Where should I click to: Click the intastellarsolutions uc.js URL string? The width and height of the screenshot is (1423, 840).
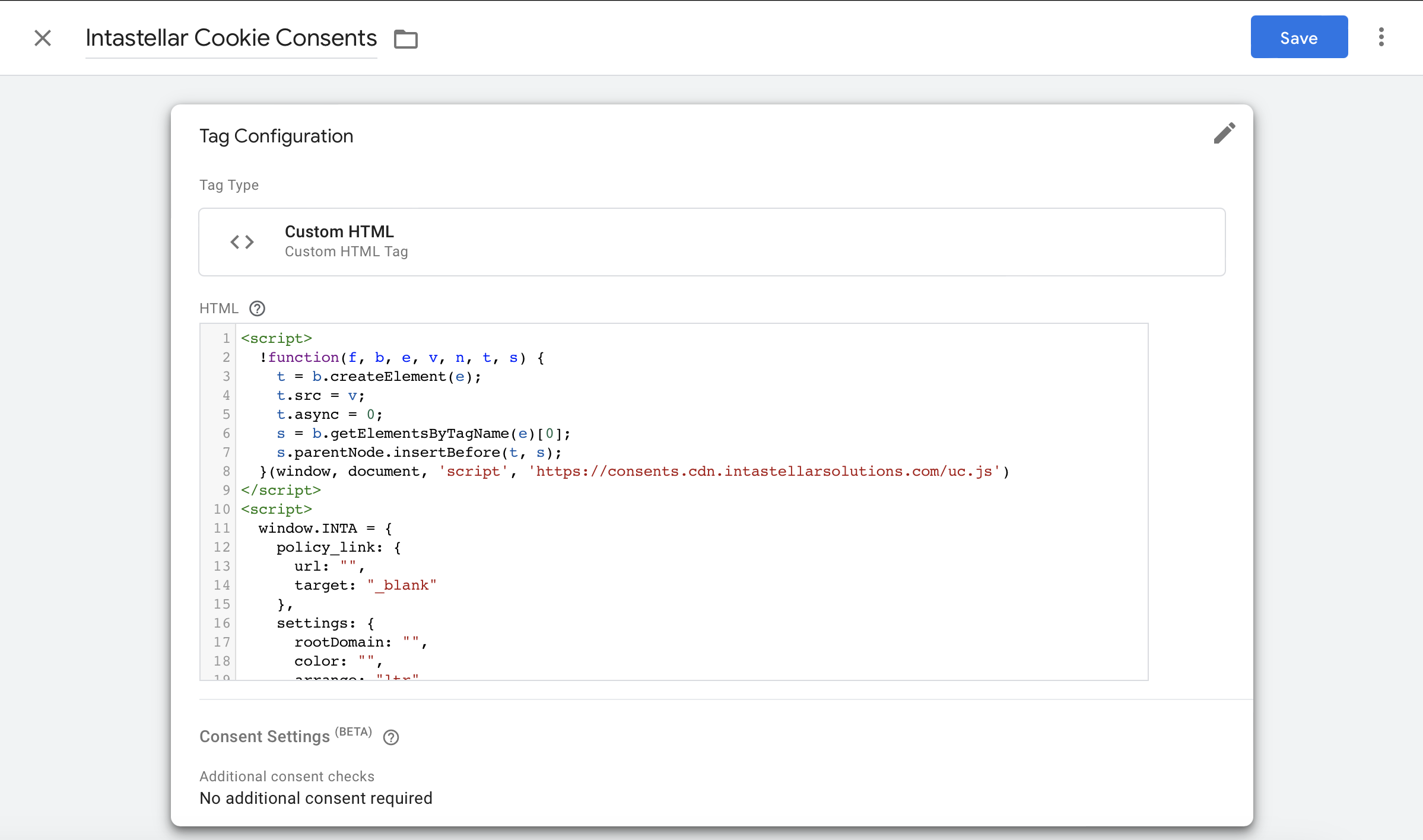[x=764, y=471]
